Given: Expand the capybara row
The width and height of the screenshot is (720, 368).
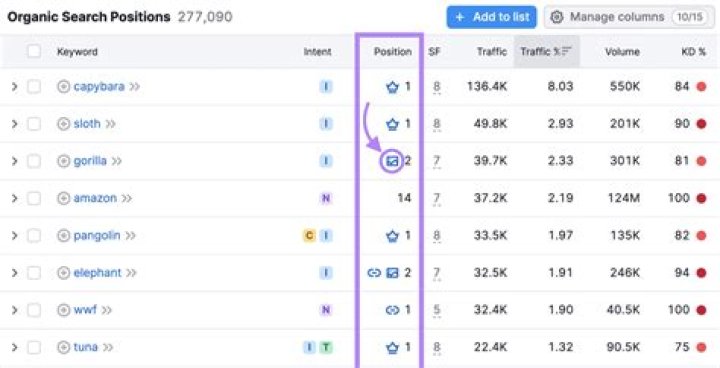Looking at the screenshot, I should click(x=14, y=86).
